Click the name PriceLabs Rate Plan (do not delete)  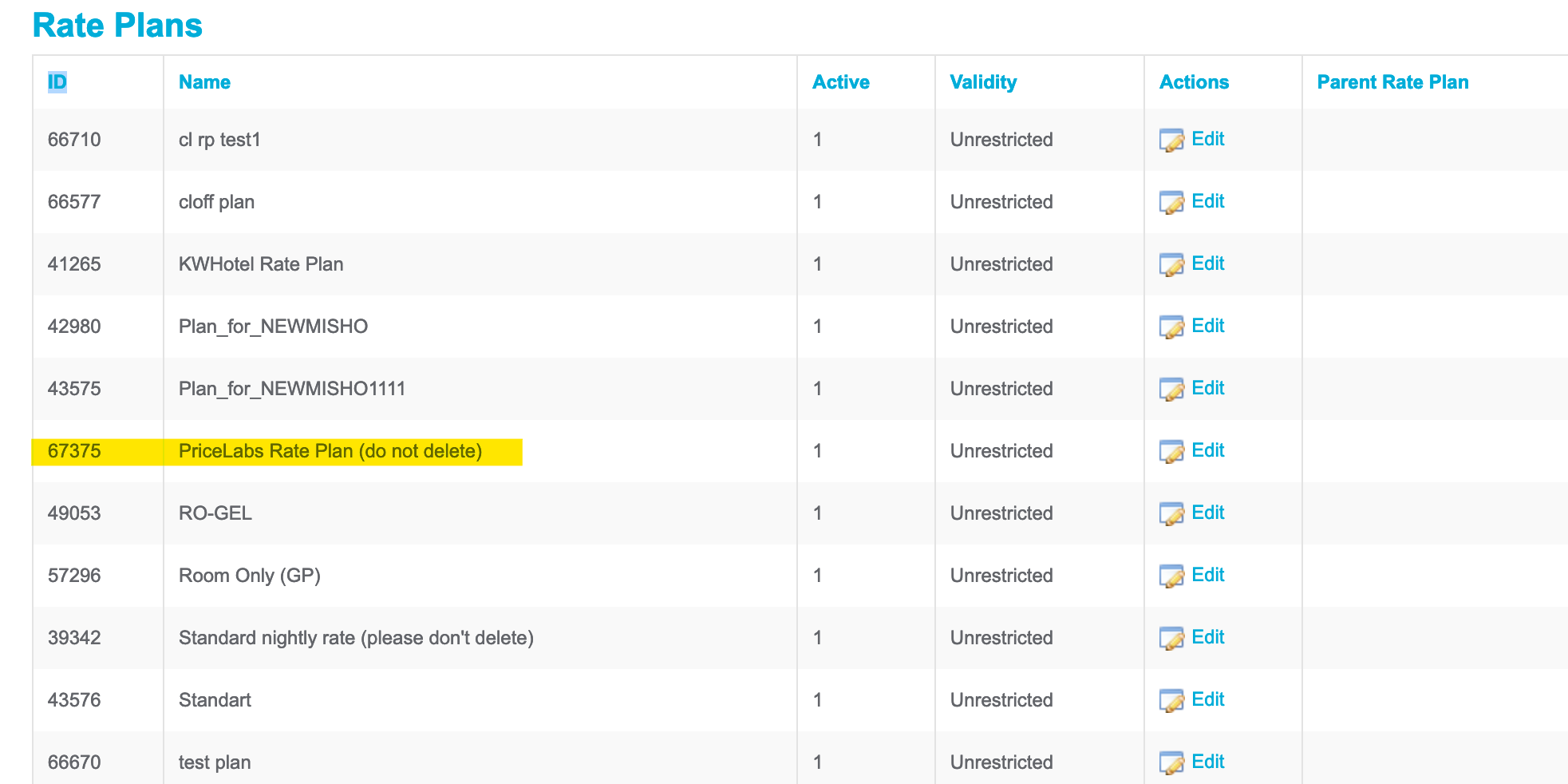(x=330, y=451)
